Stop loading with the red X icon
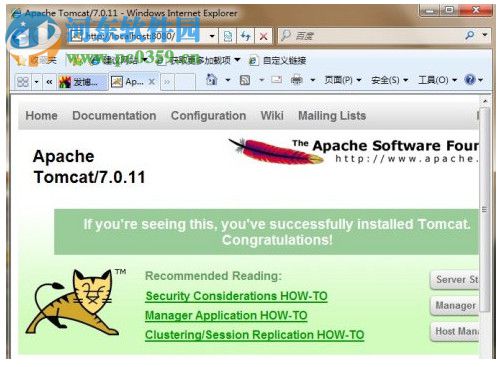The height and width of the screenshot is (367, 501). 264,36
